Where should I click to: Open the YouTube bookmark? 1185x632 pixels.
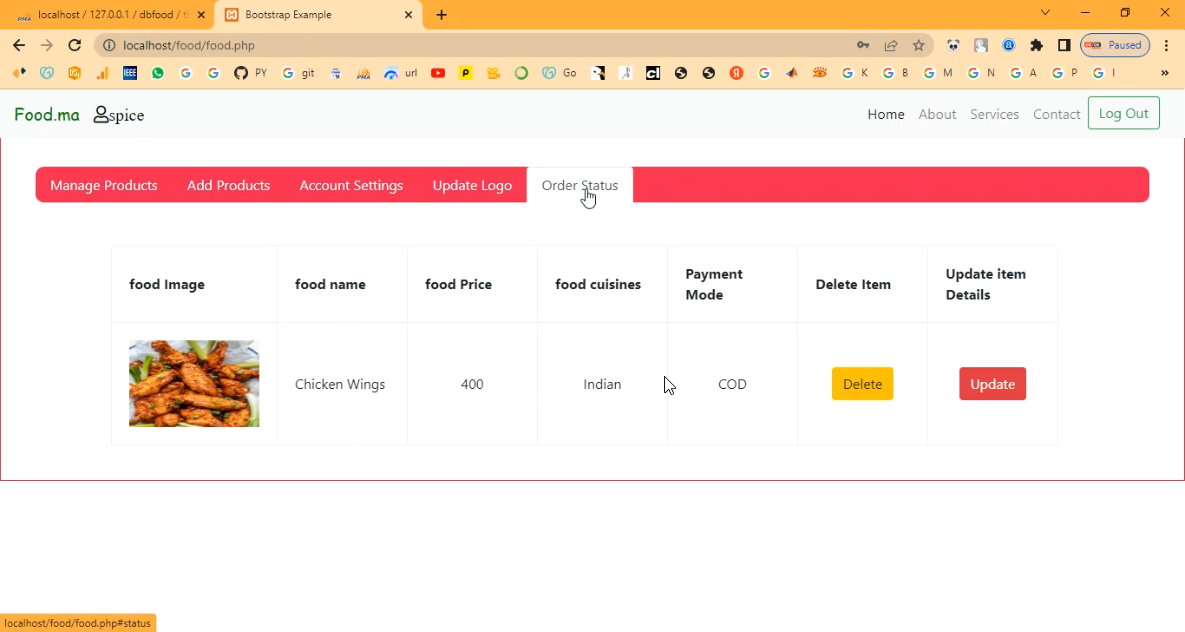[438, 73]
